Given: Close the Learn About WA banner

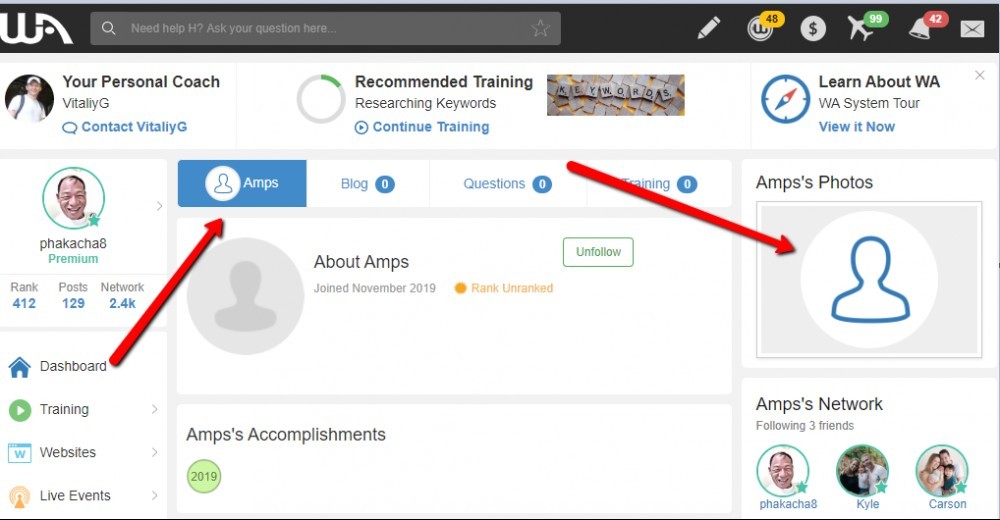Looking at the screenshot, I should [980, 75].
